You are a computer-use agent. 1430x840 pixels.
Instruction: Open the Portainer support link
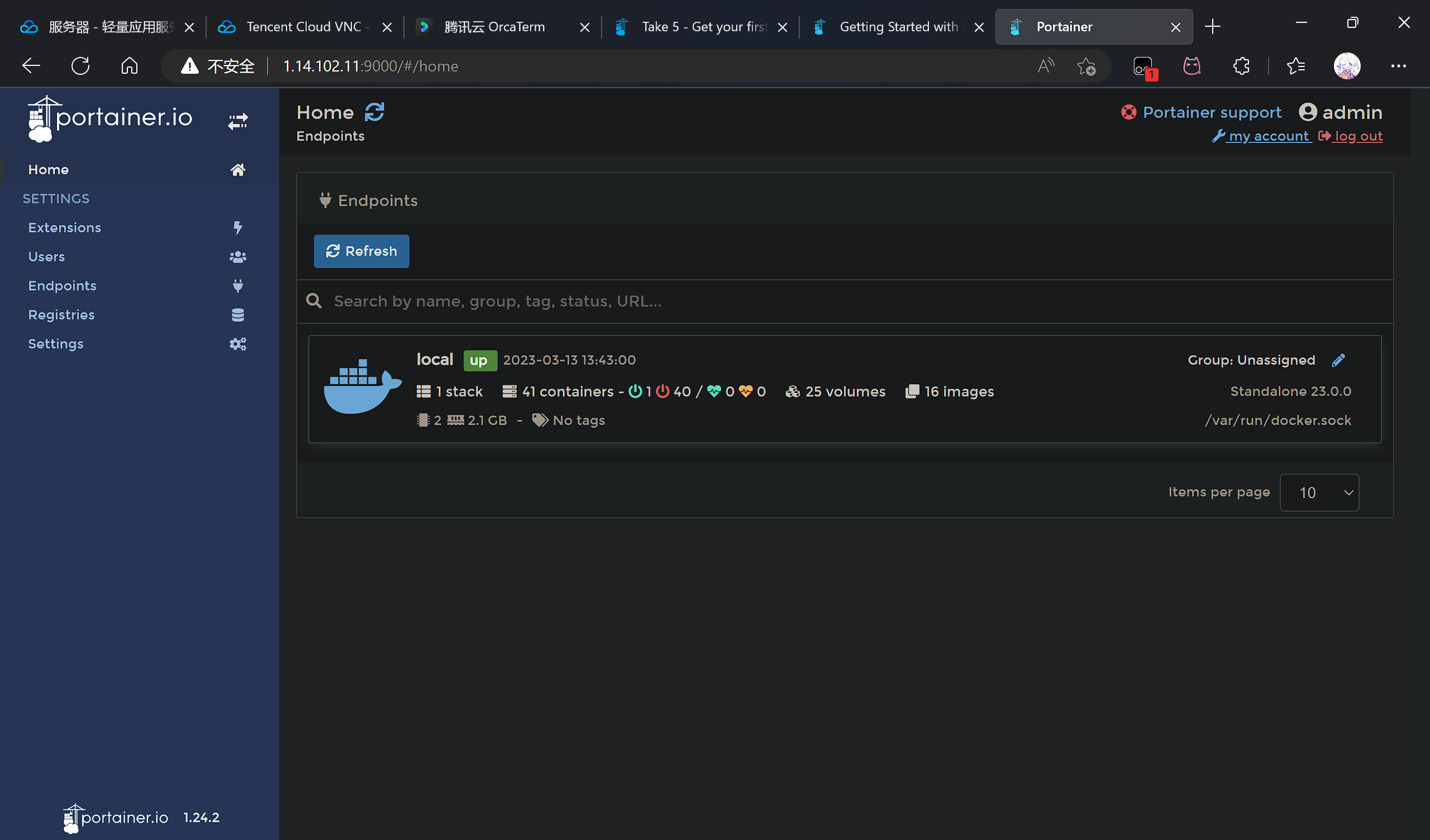point(1212,112)
